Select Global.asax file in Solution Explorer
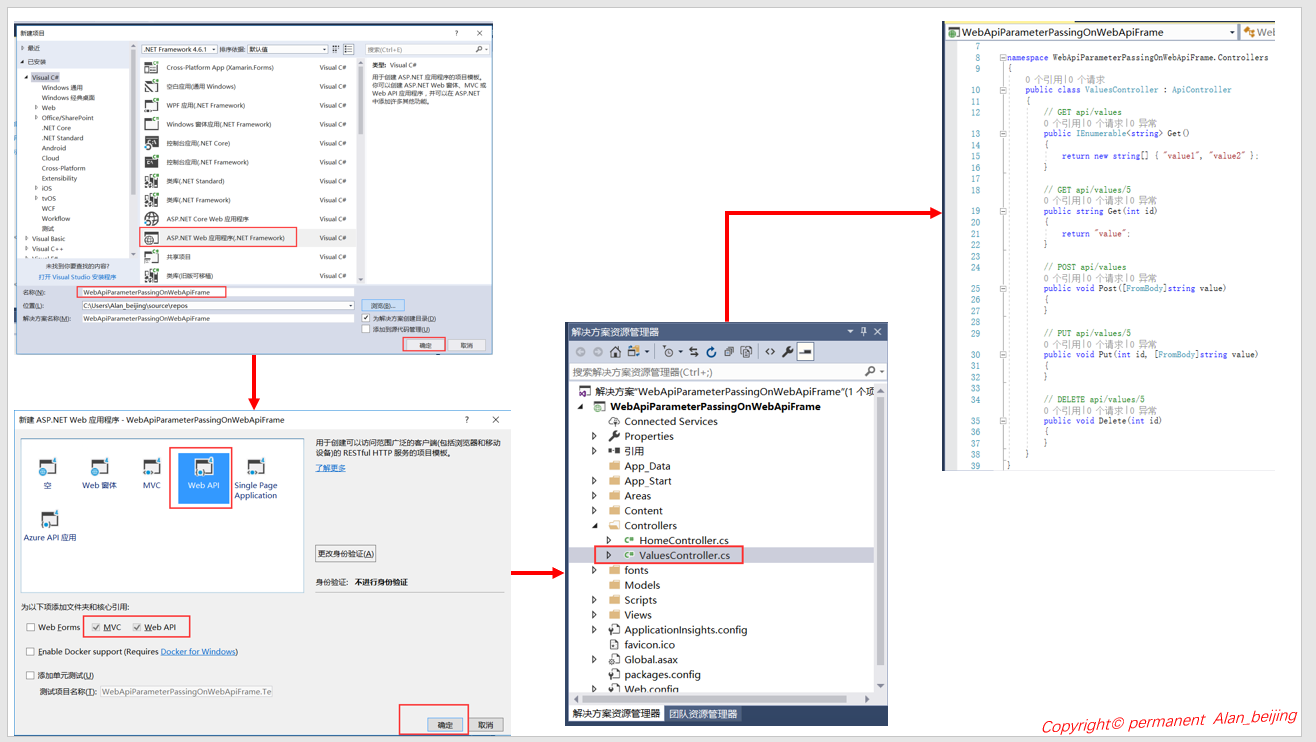The height and width of the screenshot is (742, 1316). [651, 660]
